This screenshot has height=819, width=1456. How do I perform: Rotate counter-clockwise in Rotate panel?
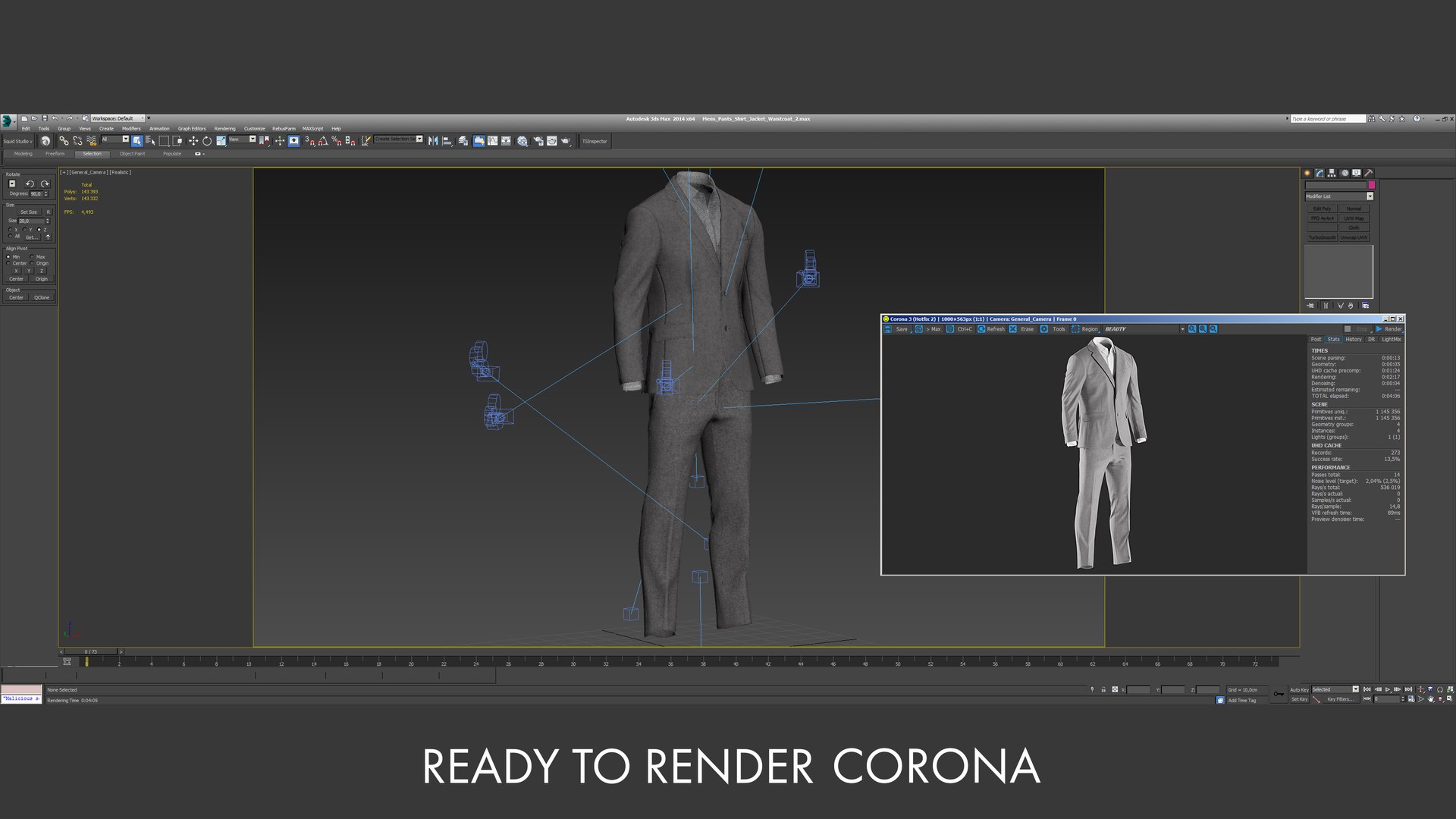[30, 184]
